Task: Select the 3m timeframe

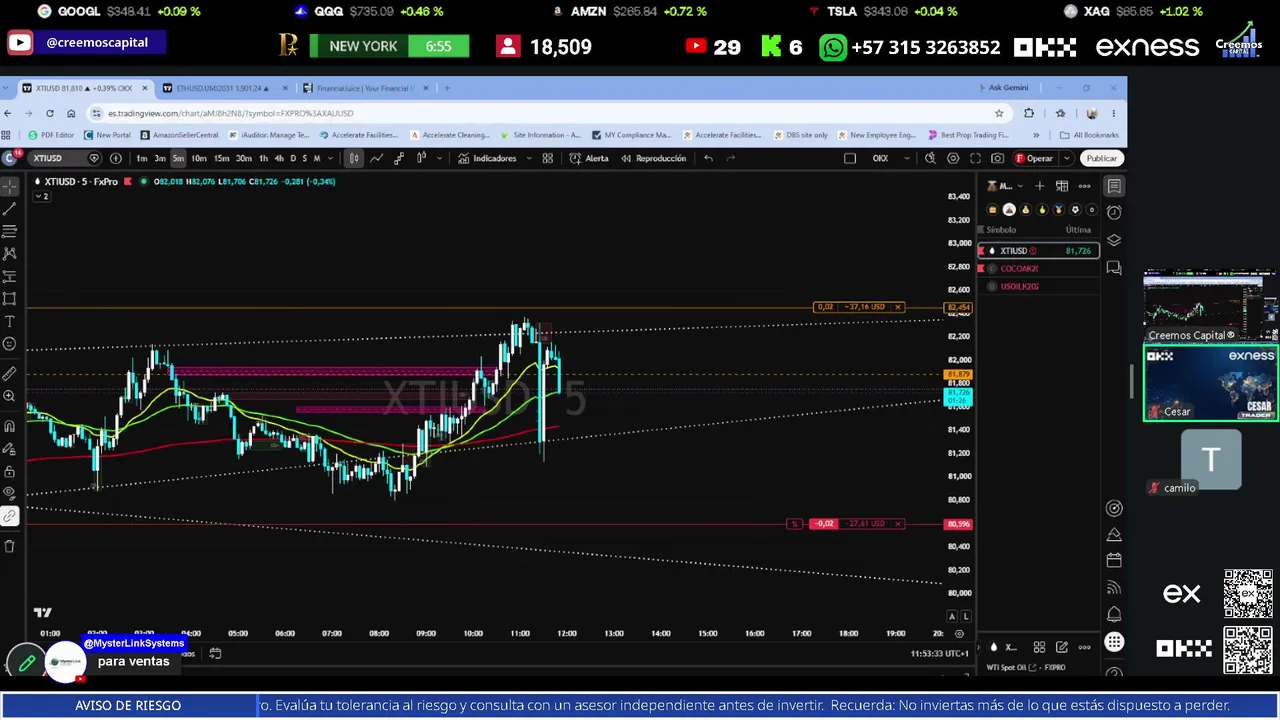Action: coord(160,158)
